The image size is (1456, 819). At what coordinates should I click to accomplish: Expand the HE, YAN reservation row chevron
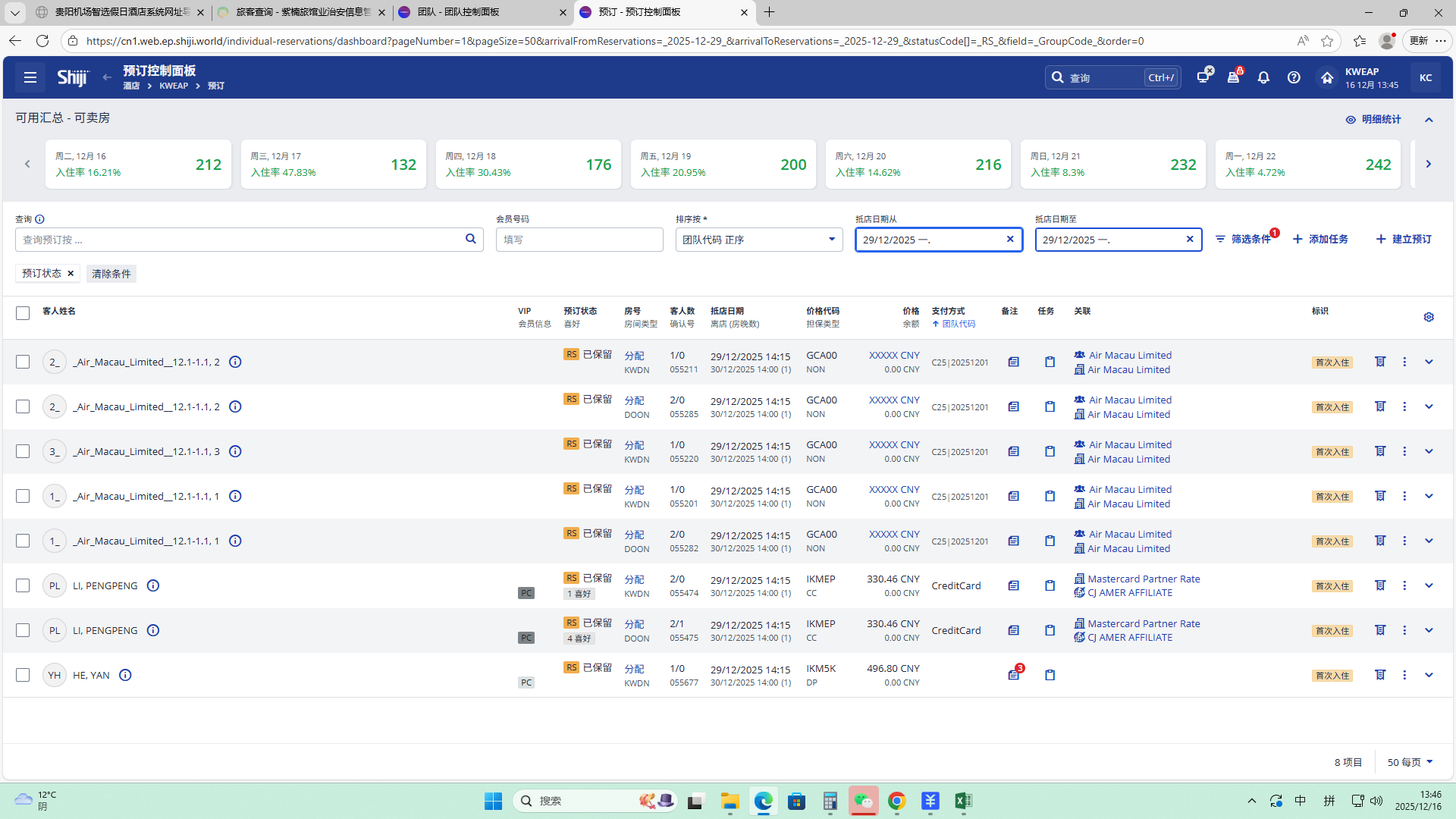coord(1429,675)
